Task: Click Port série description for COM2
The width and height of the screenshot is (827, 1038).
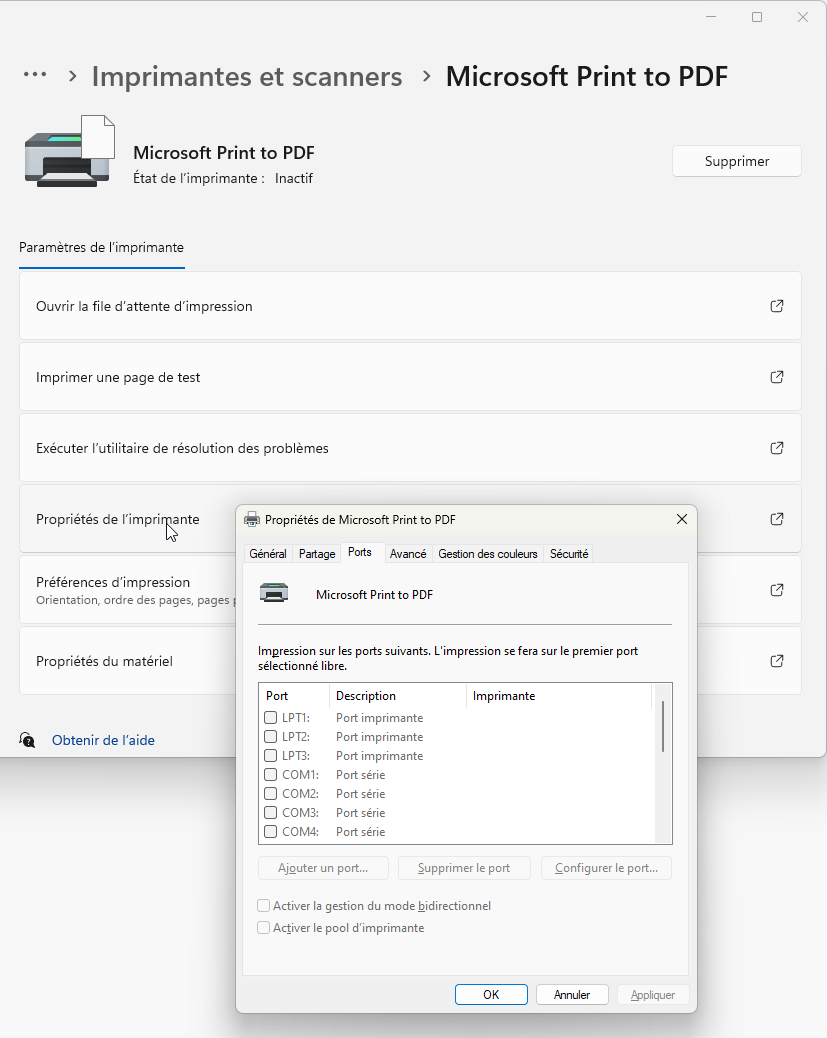Action: 360,794
